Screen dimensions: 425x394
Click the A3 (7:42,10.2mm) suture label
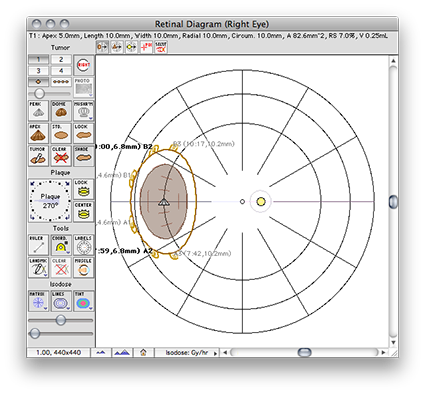202,253
